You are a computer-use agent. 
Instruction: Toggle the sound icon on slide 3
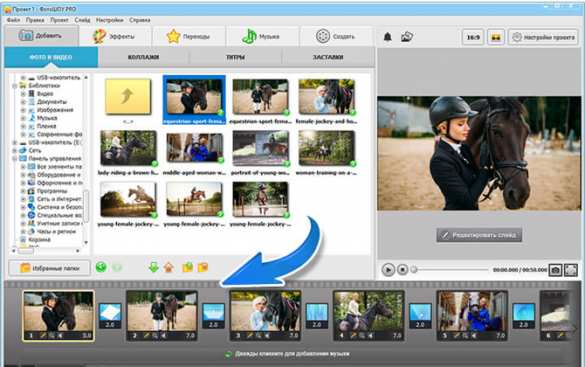(x=267, y=336)
